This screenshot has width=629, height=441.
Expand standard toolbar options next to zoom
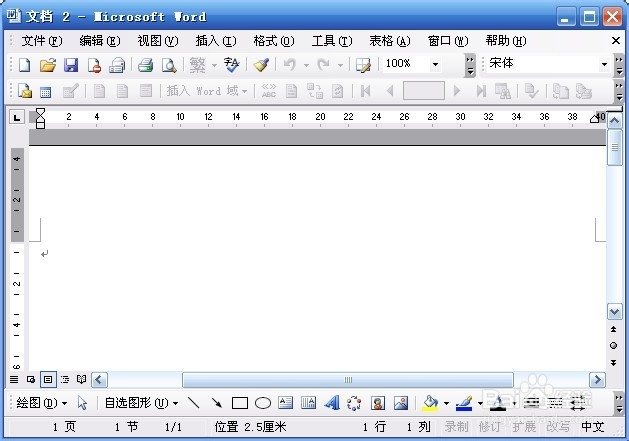470,65
